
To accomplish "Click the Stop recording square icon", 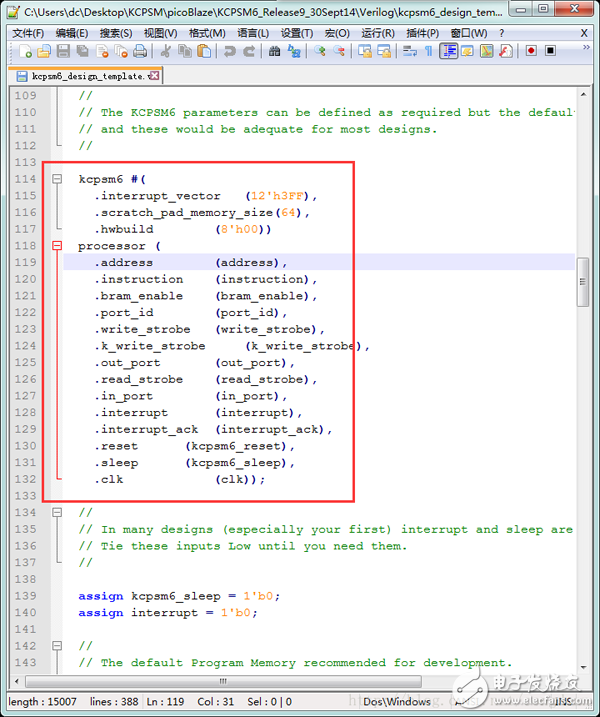I will coord(550,51).
